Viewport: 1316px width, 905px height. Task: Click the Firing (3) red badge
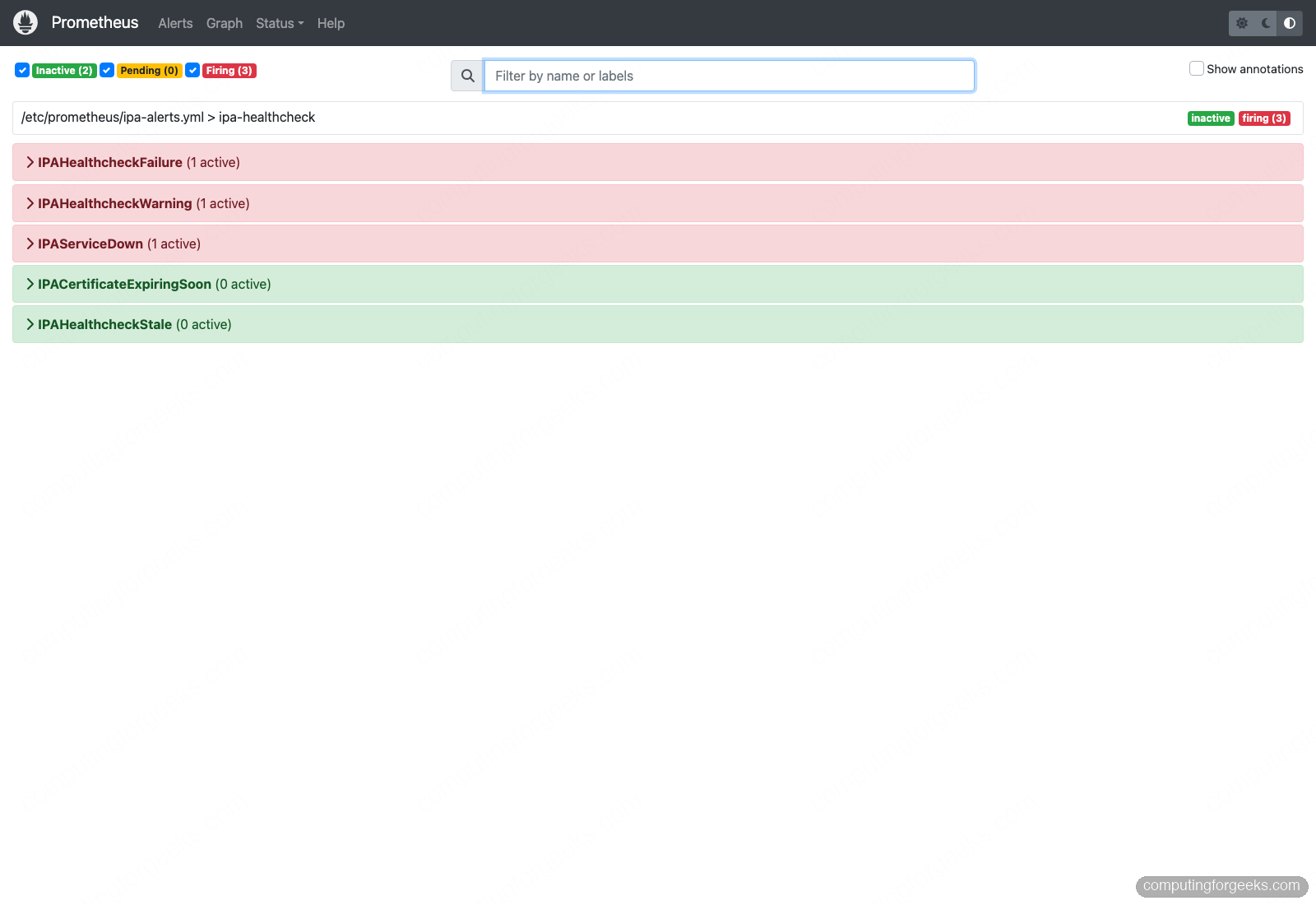[229, 71]
